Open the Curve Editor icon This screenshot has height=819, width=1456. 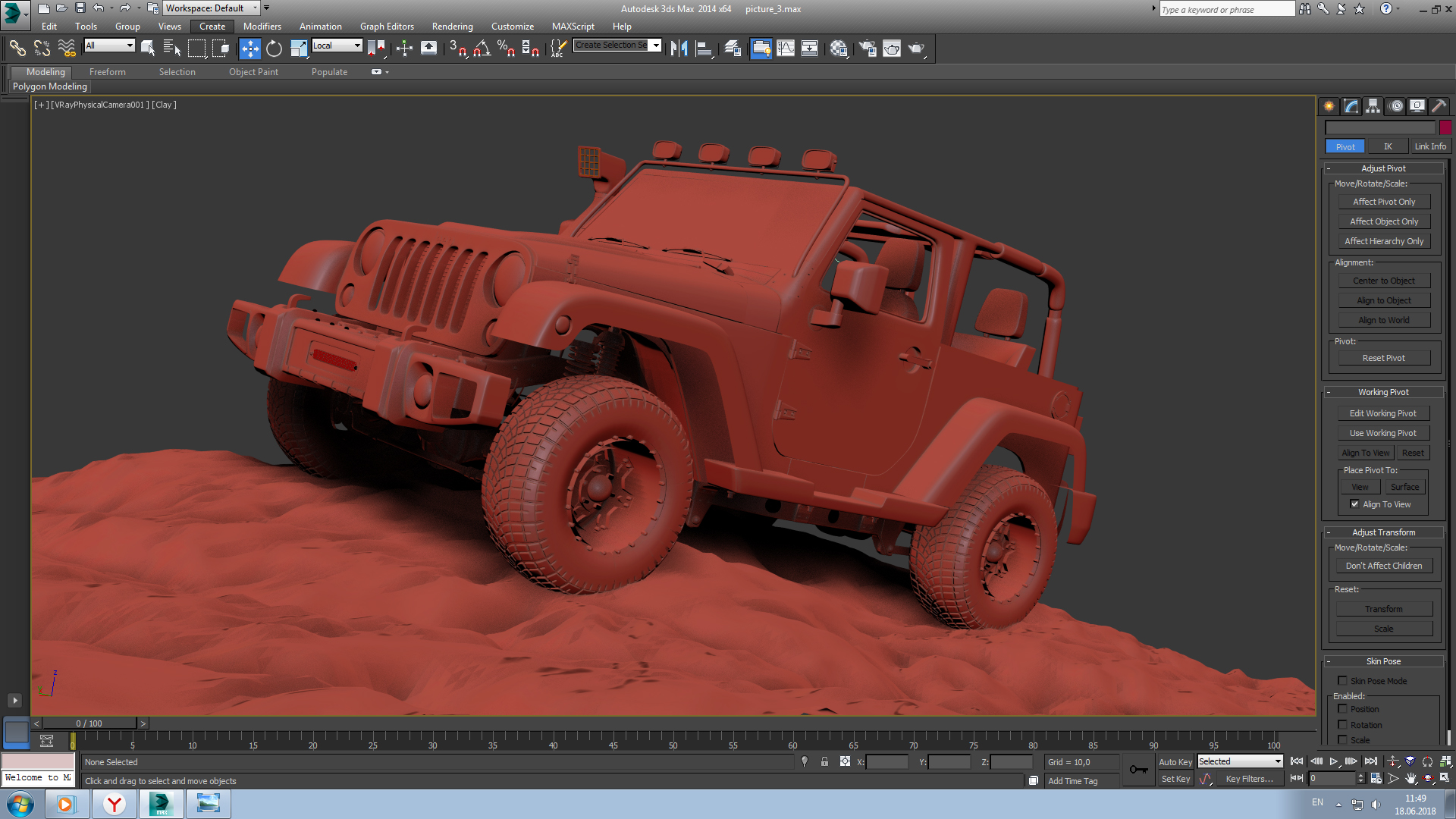point(786,49)
